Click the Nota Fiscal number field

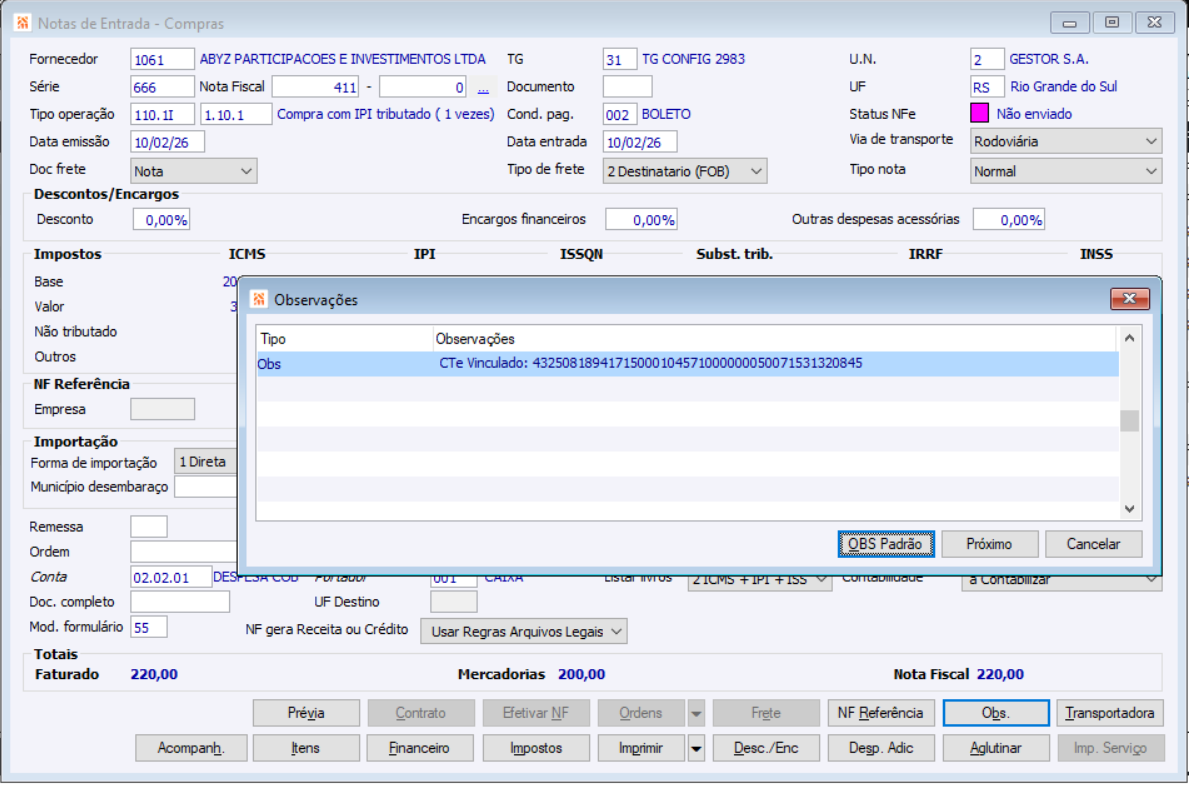315,87
